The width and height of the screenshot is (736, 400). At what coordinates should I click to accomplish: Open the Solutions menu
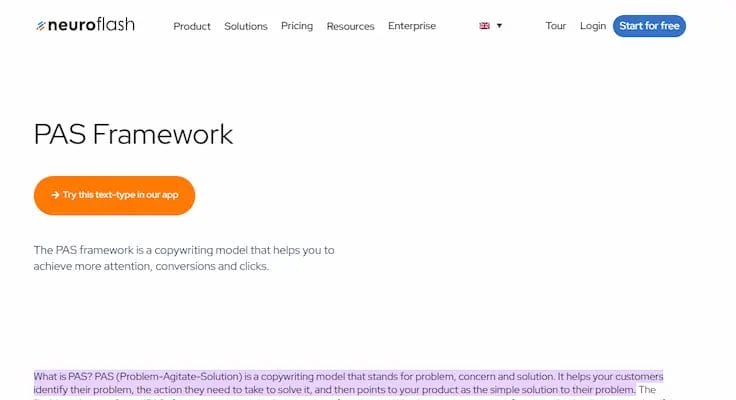(x=246, y=26)
